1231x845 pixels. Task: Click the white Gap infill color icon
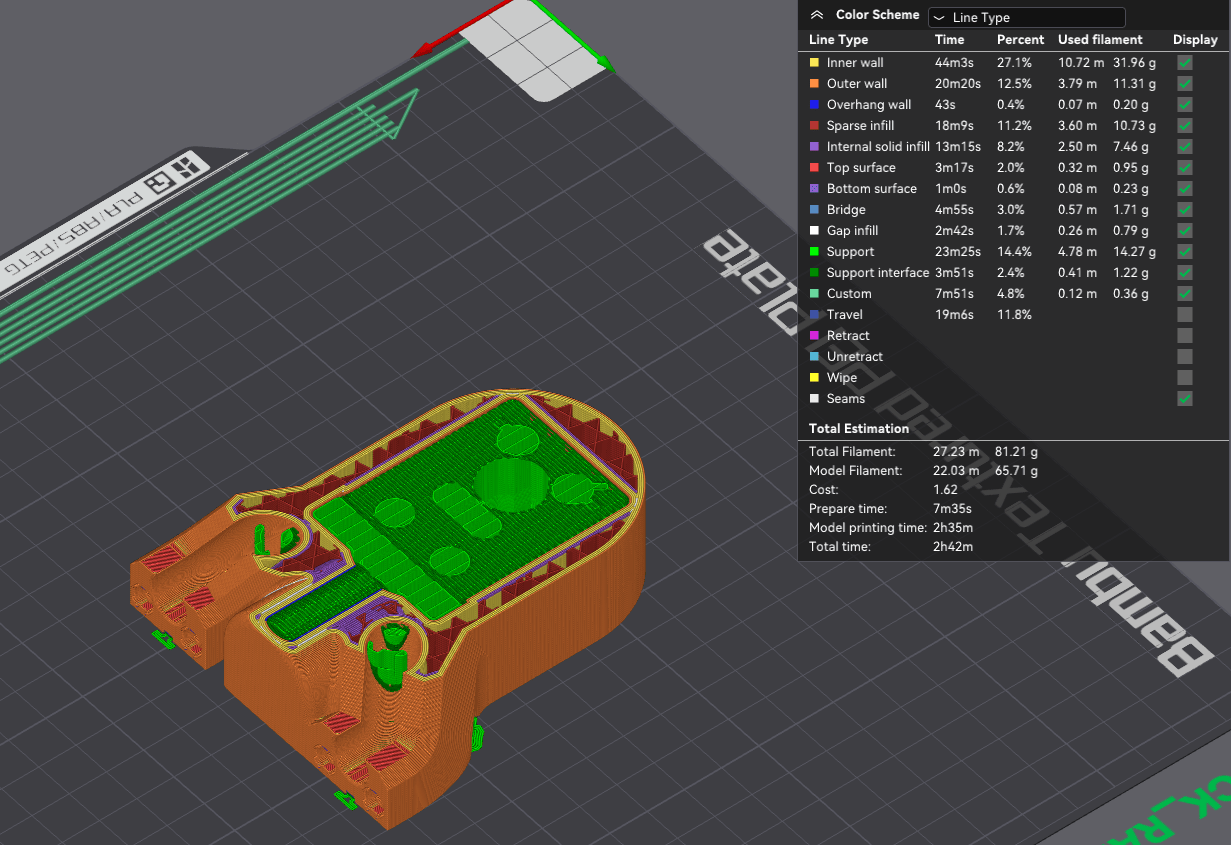[814, 231]
